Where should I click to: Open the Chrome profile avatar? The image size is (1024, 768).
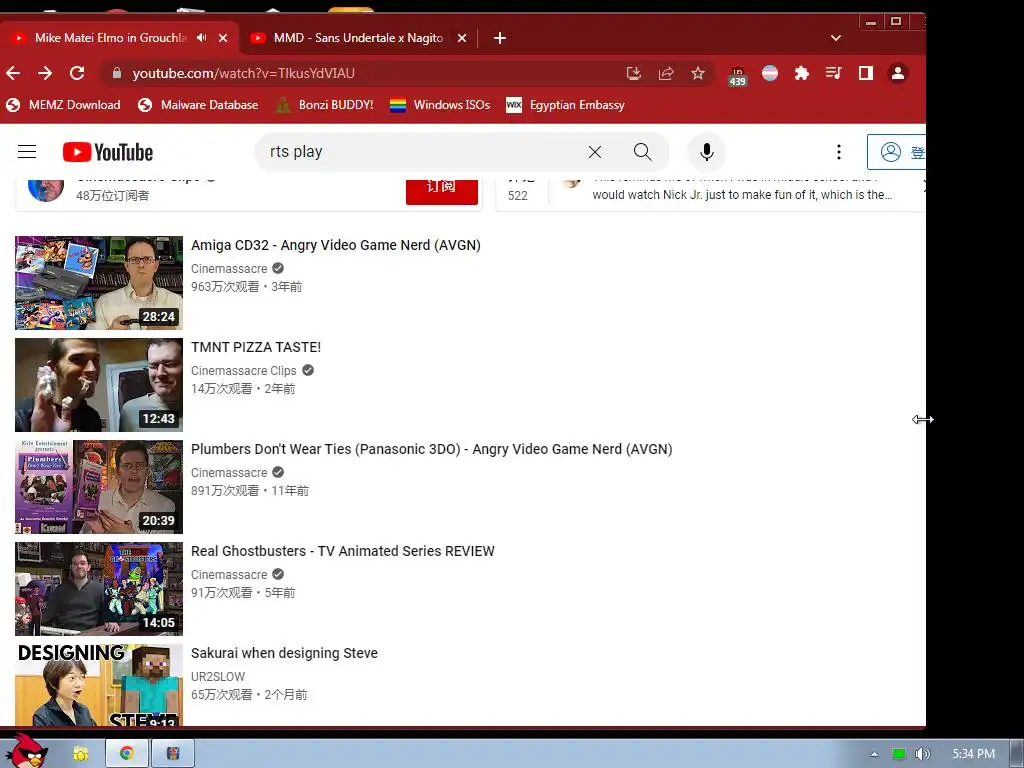[898, 73]
